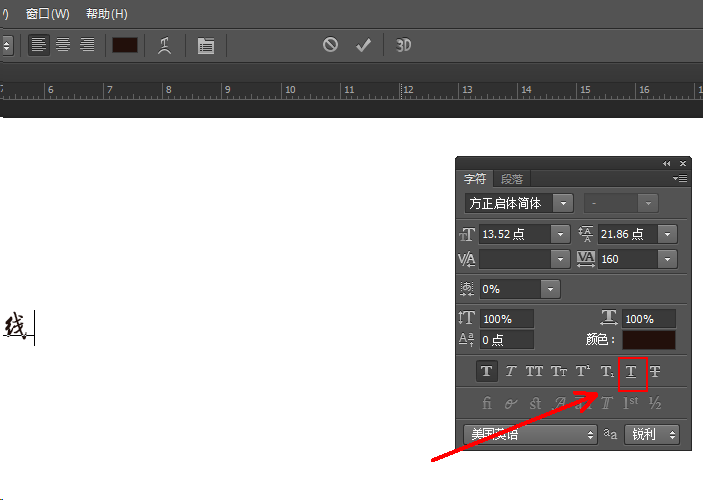703x500 pixels.
Task: Click the stylistic st ligature icon
Action: click(535, 403)
